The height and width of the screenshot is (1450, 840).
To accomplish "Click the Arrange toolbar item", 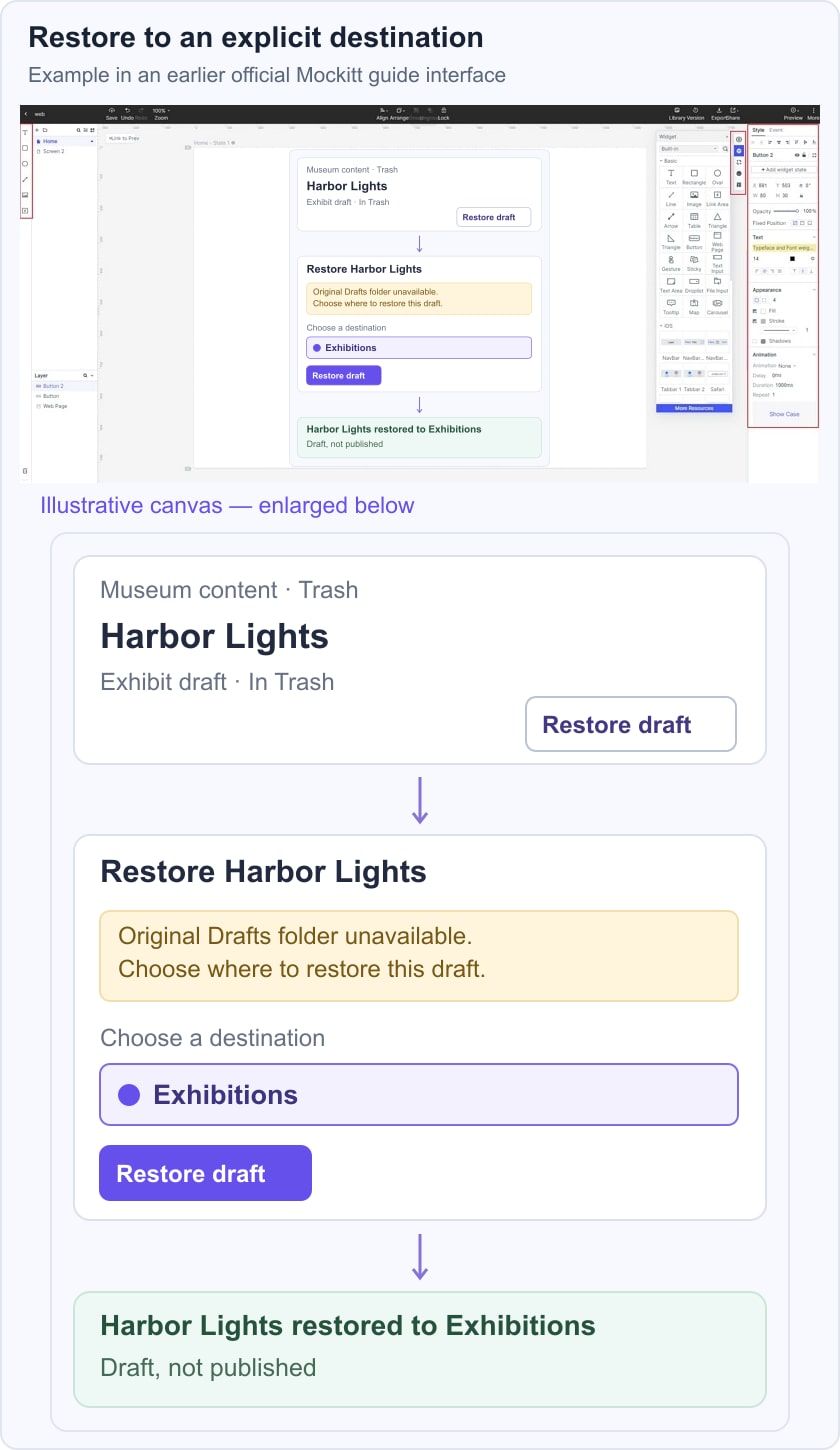I will tap(399, 113).
